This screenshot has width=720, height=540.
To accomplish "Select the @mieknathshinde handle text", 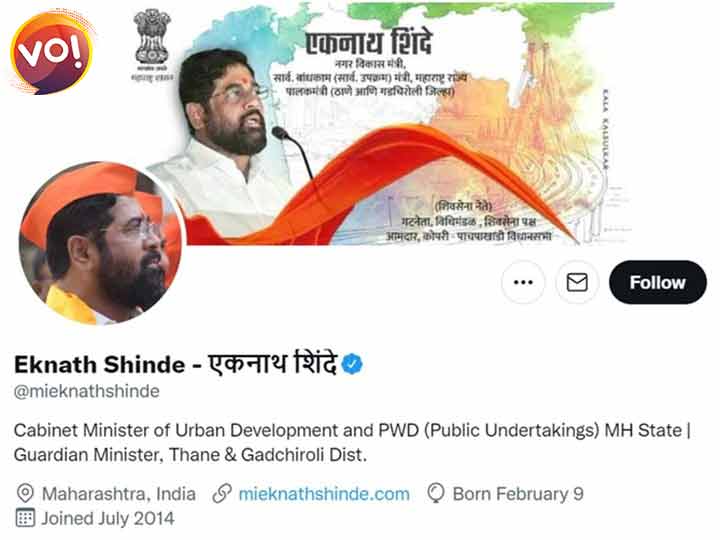I will pos(87,391).
